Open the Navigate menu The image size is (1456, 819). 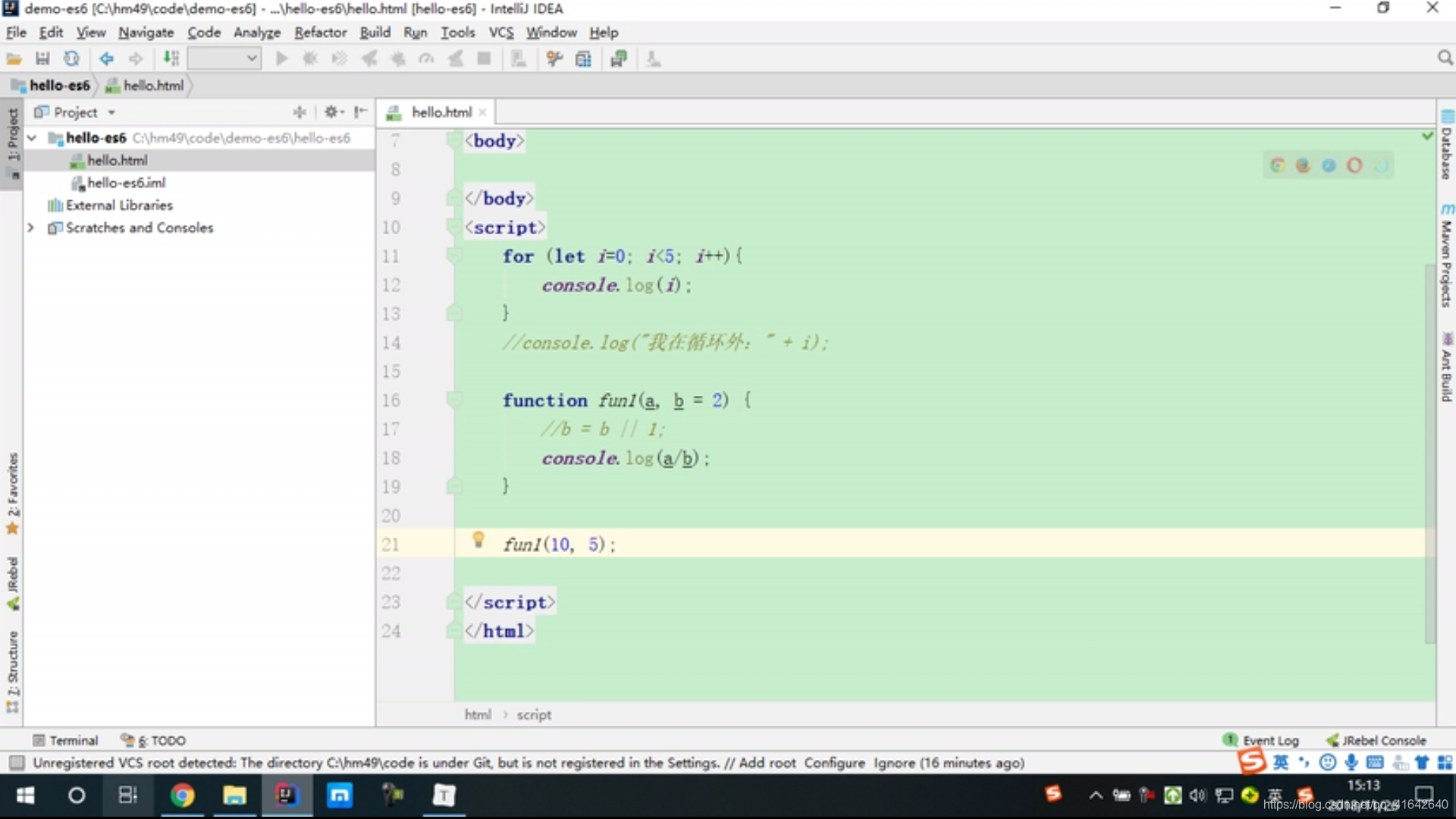tap(146, 33)
